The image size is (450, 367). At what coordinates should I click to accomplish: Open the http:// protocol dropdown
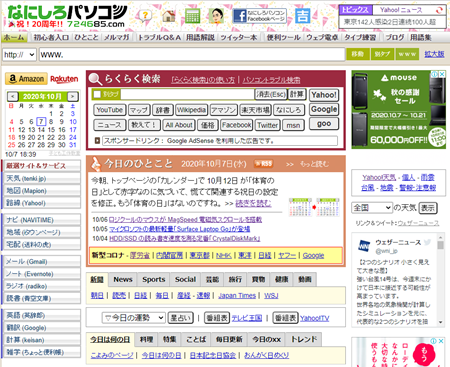coord(19,55)
